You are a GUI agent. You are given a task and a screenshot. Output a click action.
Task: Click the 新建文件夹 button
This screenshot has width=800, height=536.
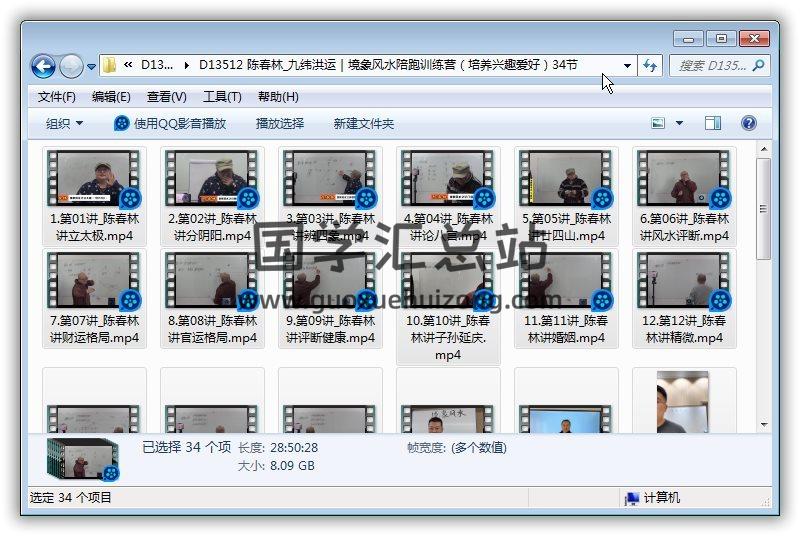364,123
